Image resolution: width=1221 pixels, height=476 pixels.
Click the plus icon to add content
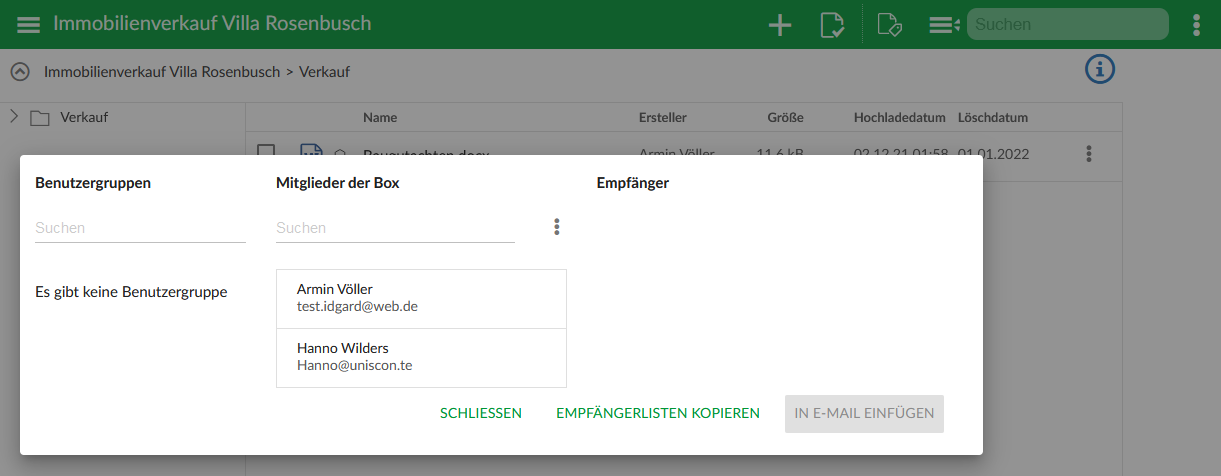pyautogui.click(x=779, y=25)
